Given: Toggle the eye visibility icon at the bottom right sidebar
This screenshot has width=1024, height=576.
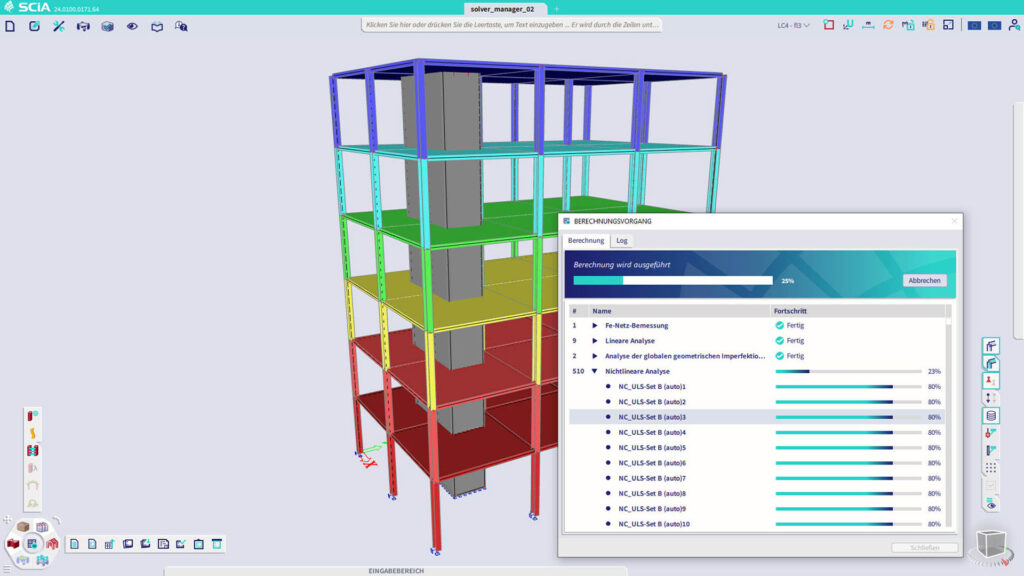Looking at the screenshot, I should [991, 503].
